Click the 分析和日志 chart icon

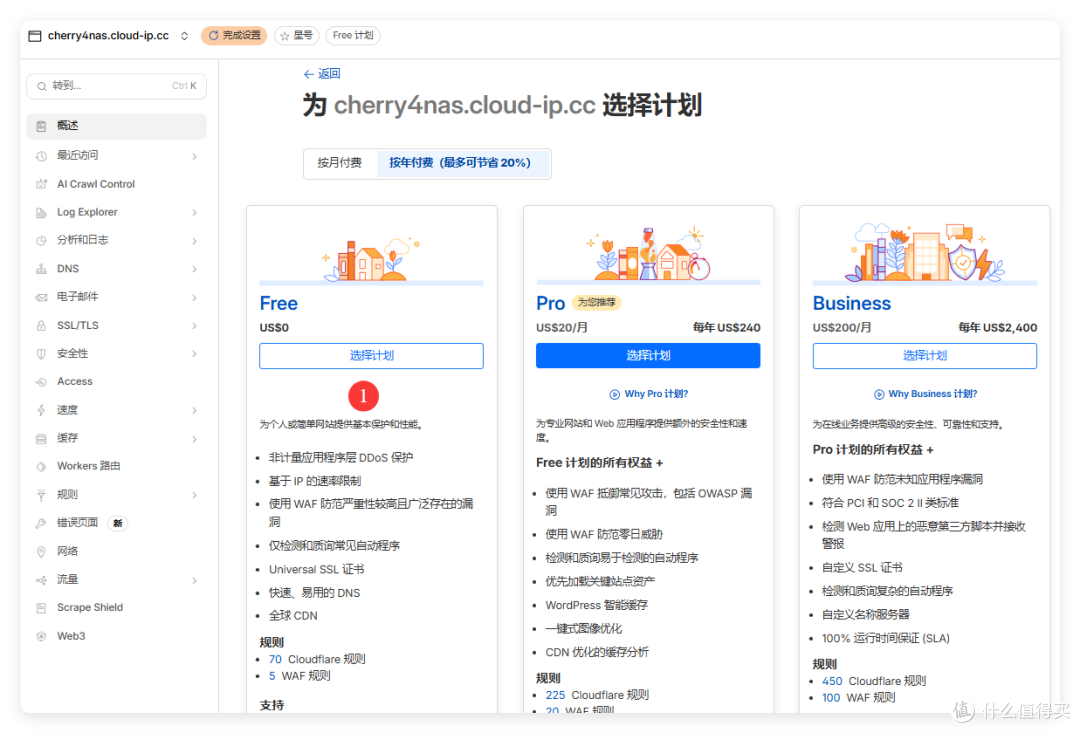point(41,240)
